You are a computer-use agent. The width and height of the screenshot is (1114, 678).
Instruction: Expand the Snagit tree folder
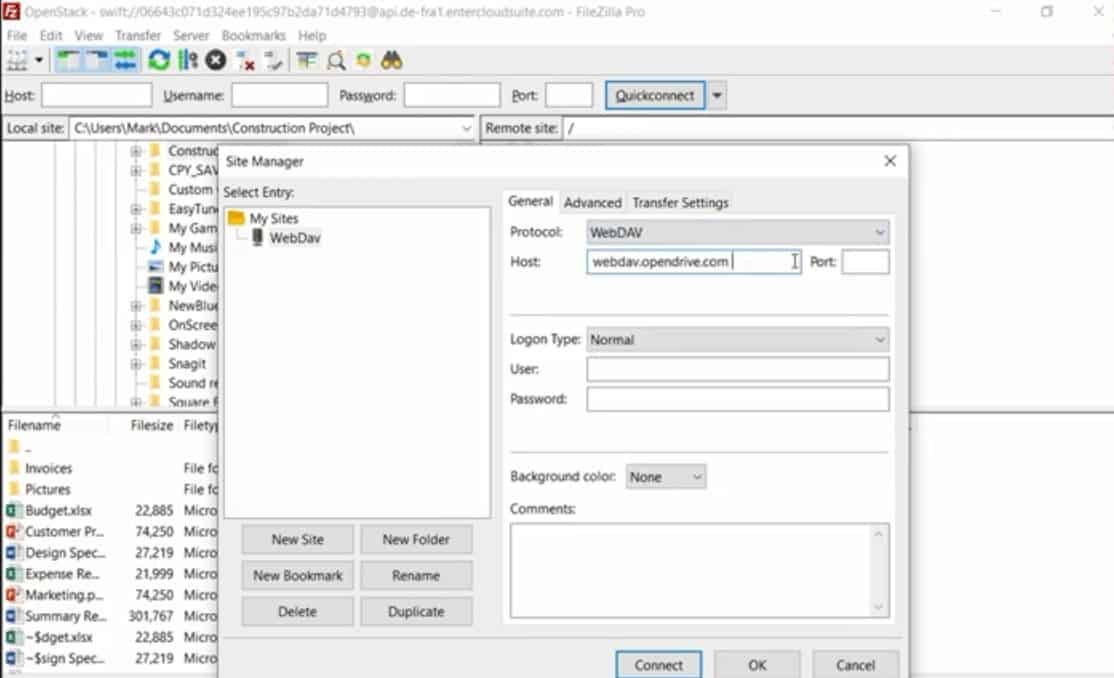pyautogui.click(x=136, y=364)
